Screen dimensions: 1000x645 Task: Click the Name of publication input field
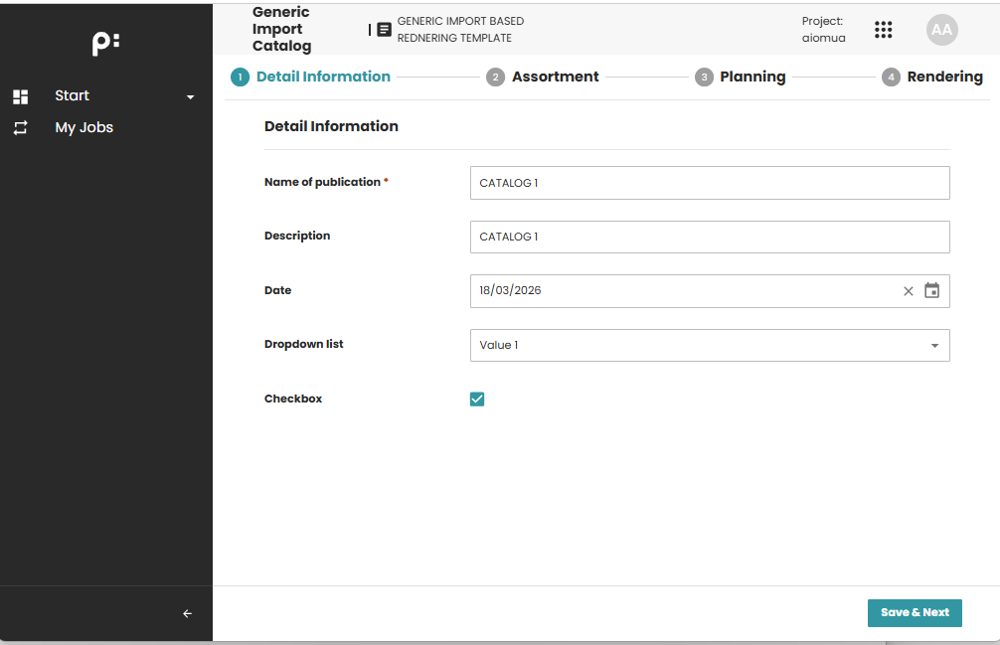click(710, 183)
